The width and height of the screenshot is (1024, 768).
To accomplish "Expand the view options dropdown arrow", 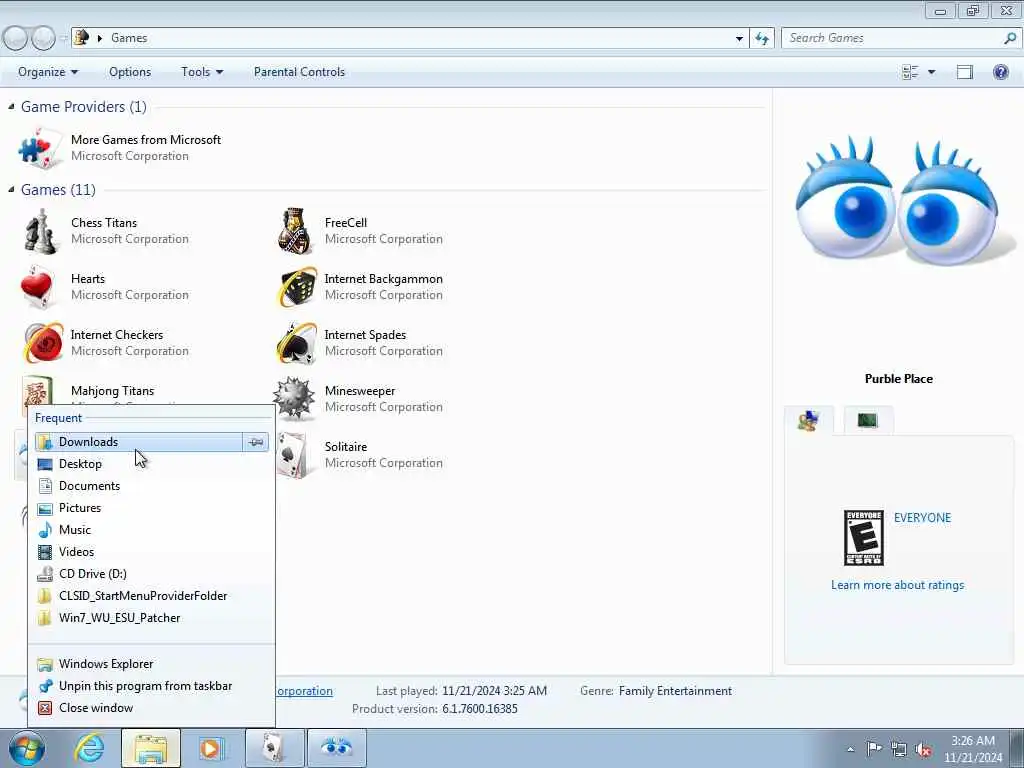I will pyautogui.click(x=931, y=72).
